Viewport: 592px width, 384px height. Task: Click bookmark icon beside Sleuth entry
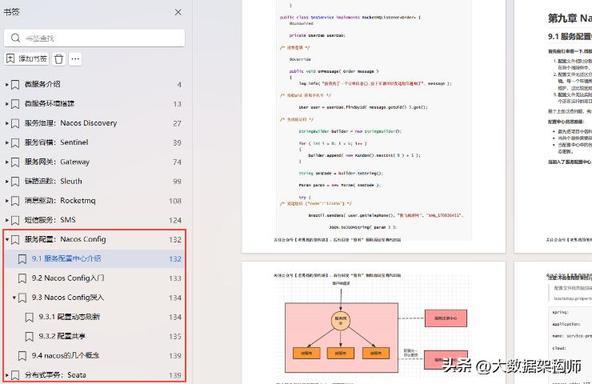15,181
